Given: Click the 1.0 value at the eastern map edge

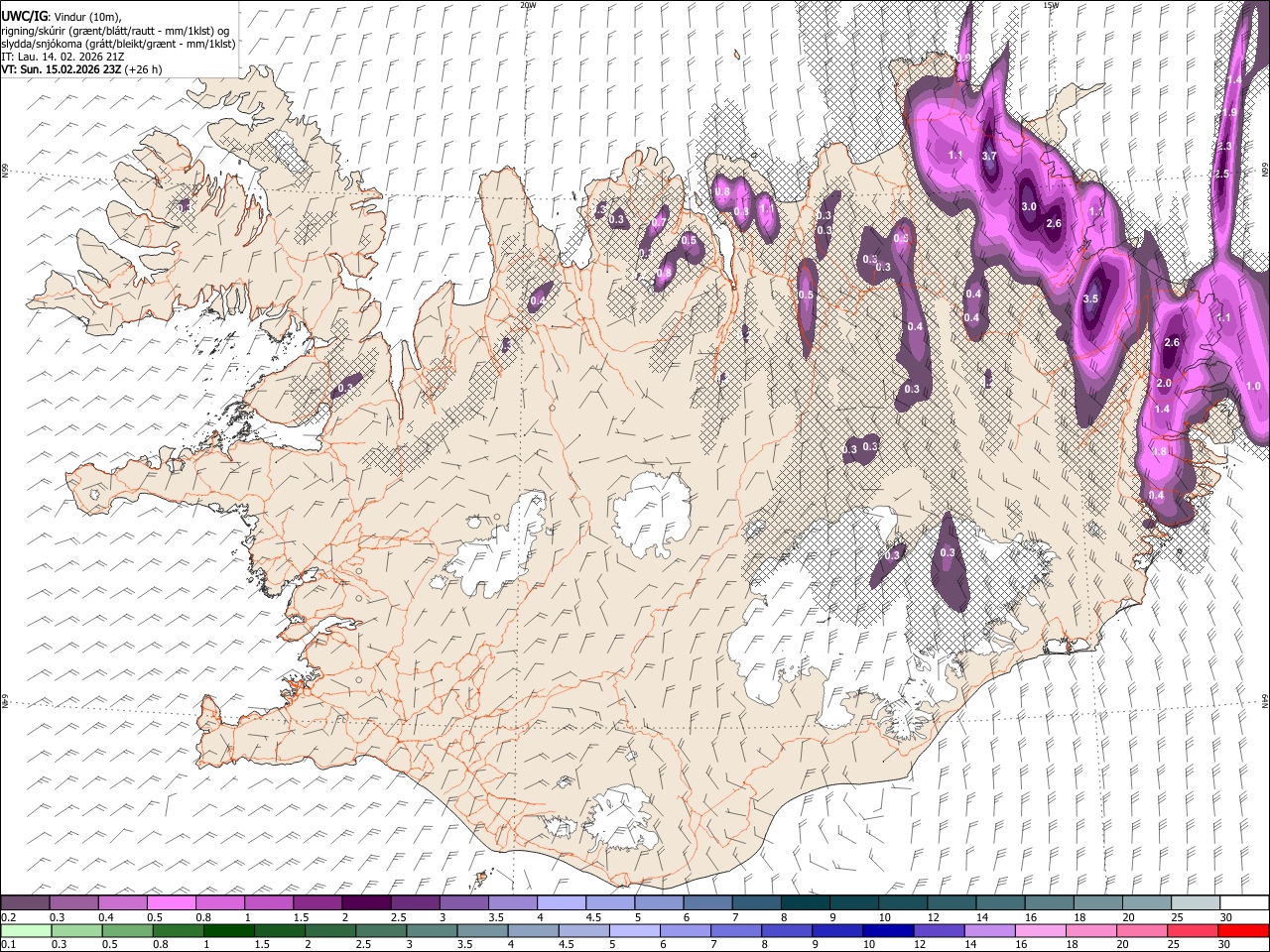Looking at the screenshot, I should click(1253, 386).
